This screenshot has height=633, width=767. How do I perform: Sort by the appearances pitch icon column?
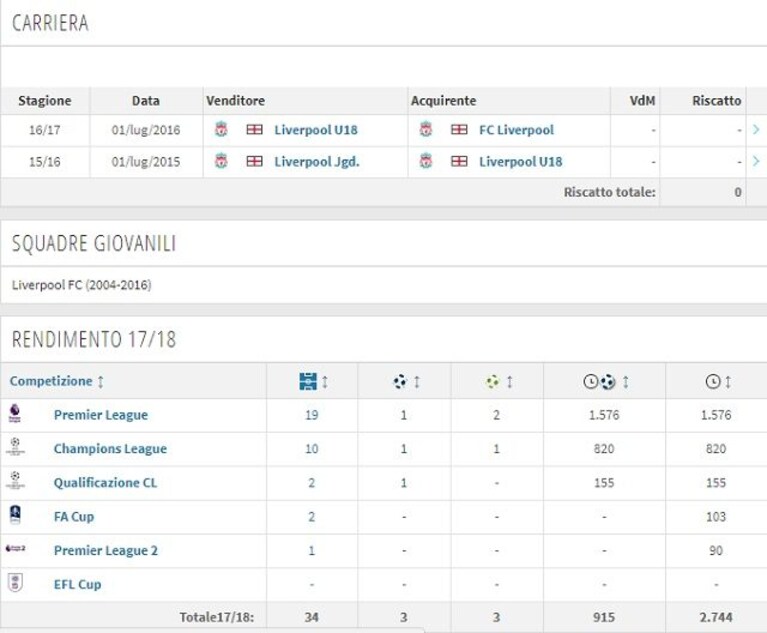coord(313,381)
